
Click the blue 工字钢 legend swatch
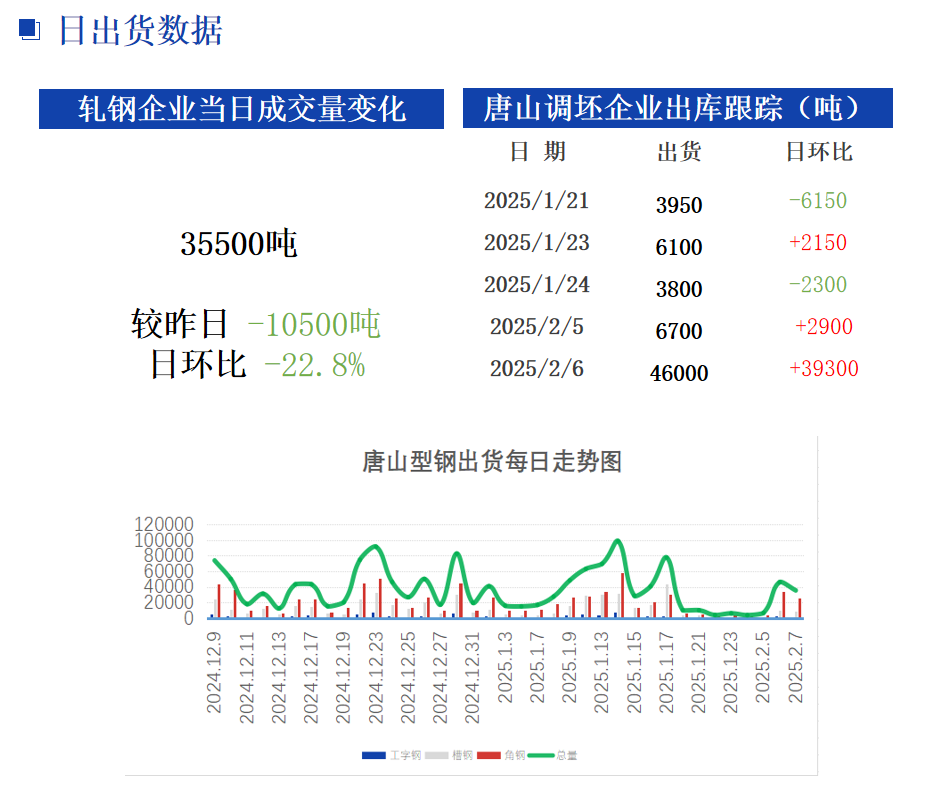[373, 755]
